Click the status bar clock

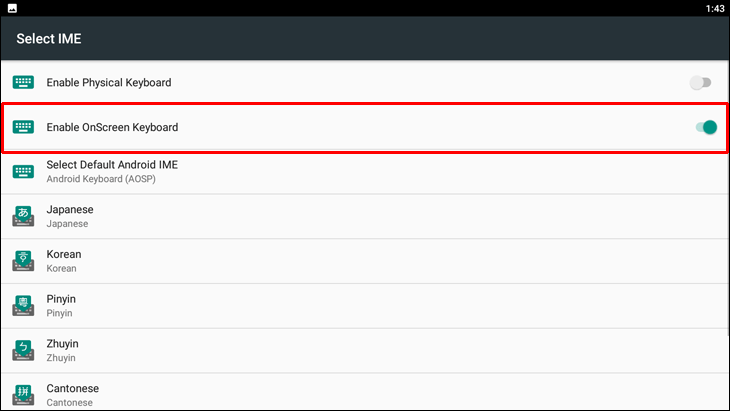coord(715,8)
